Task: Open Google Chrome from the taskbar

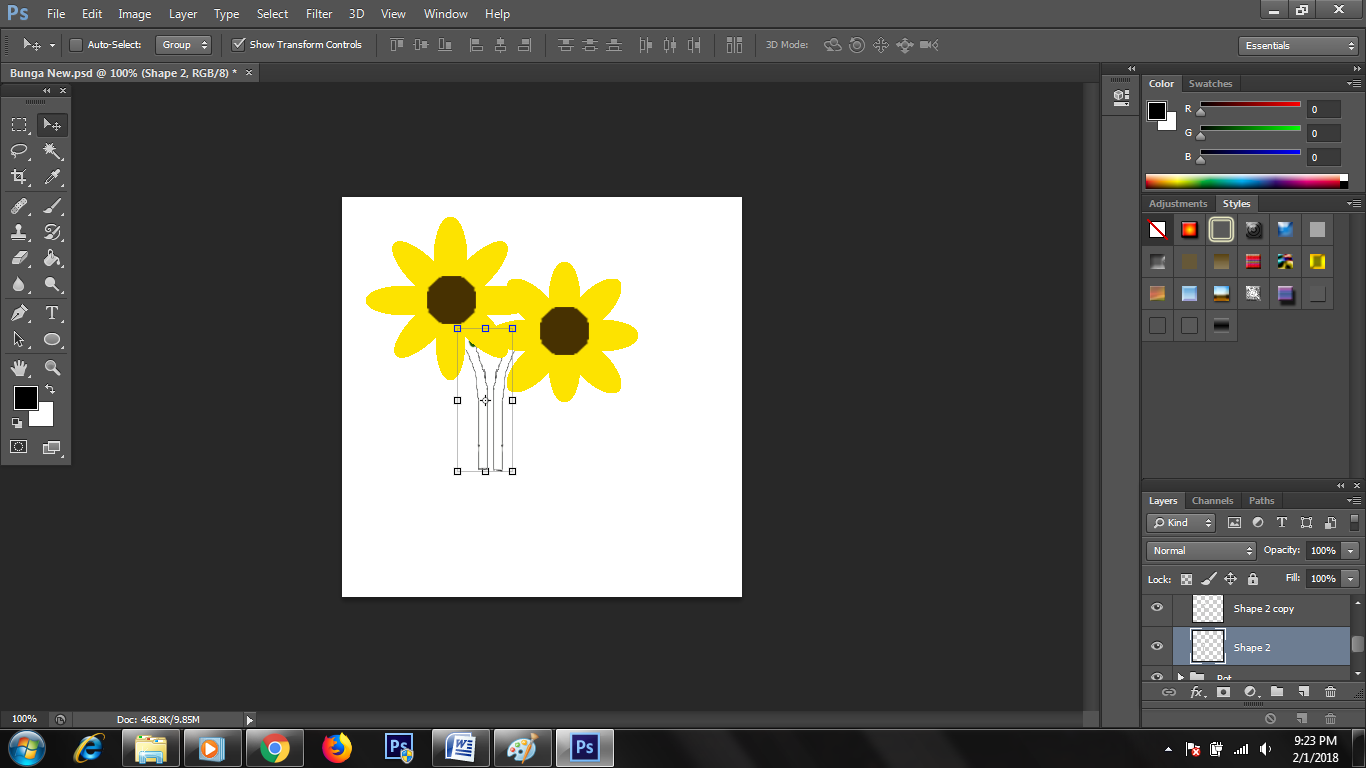Action: (274, 748)
